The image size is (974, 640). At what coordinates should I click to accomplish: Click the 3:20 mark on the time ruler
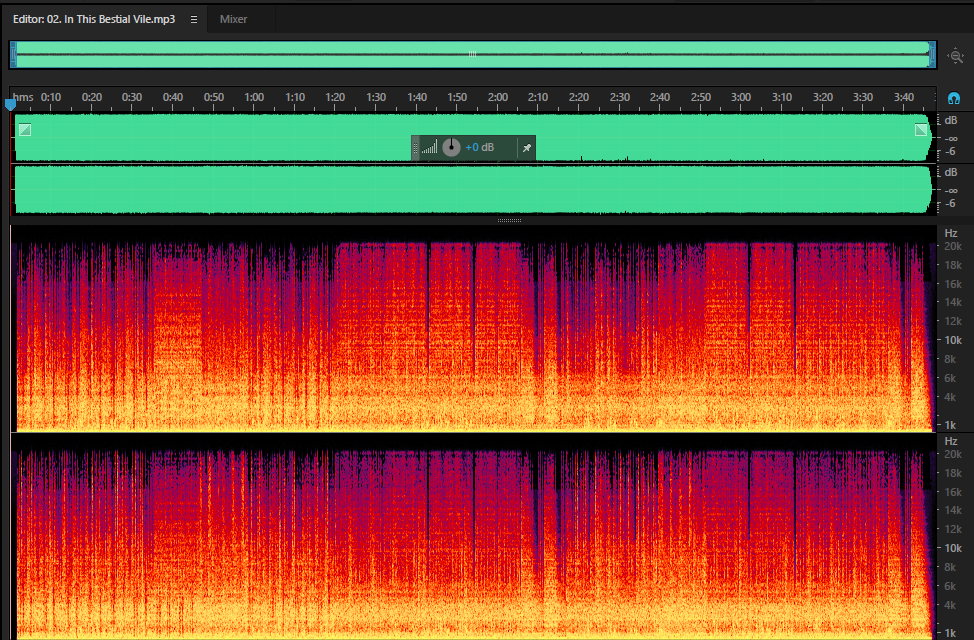[x=822, y=97]
